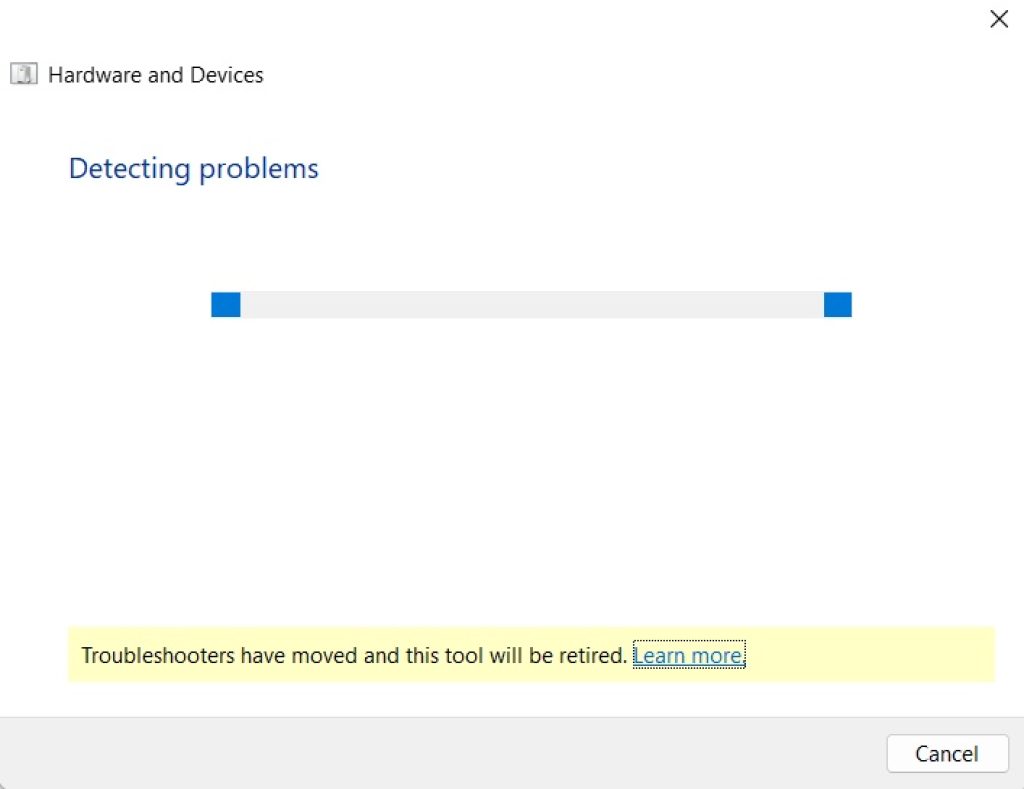Click the Hardware and Devices troubleshooter icon
Viewport: 1024px width, 789px height.
[x=24, y=74]
